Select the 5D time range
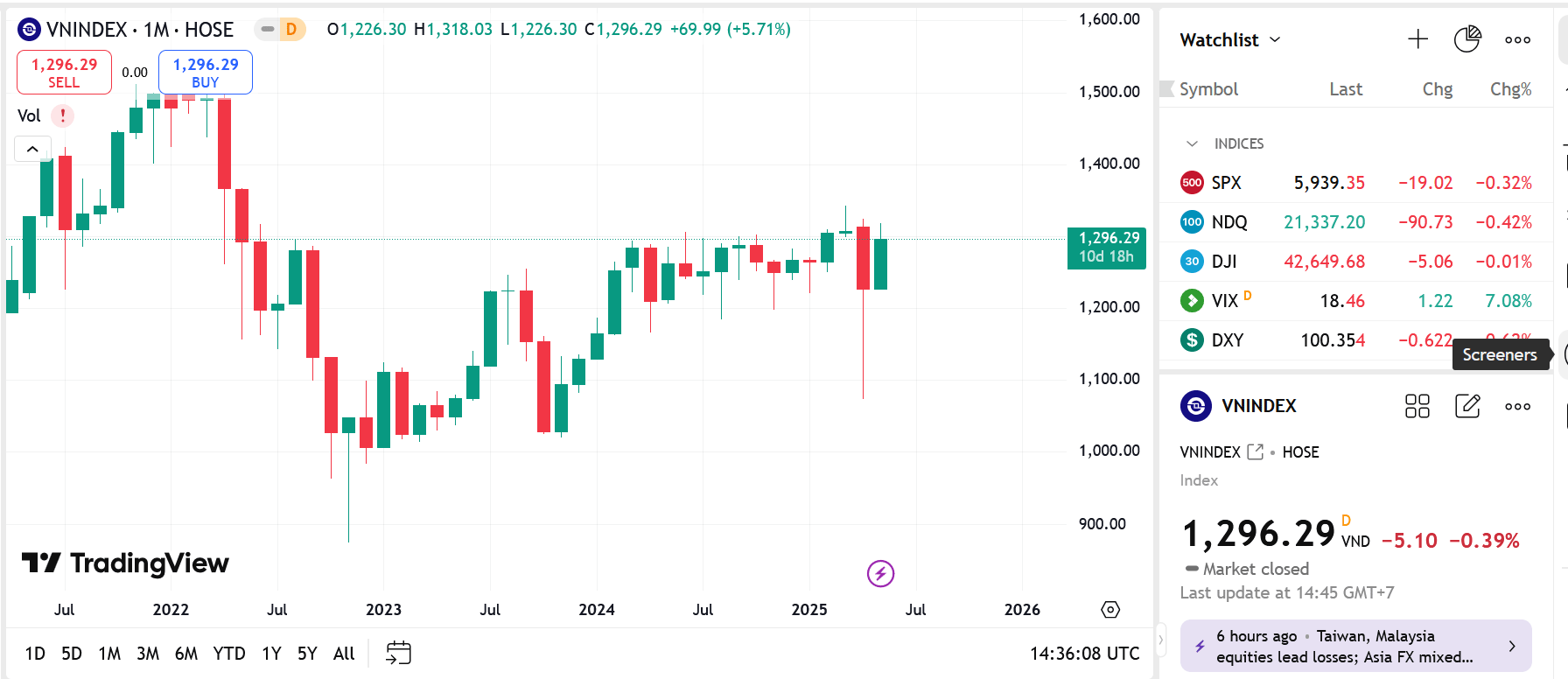 click(72, 654)
